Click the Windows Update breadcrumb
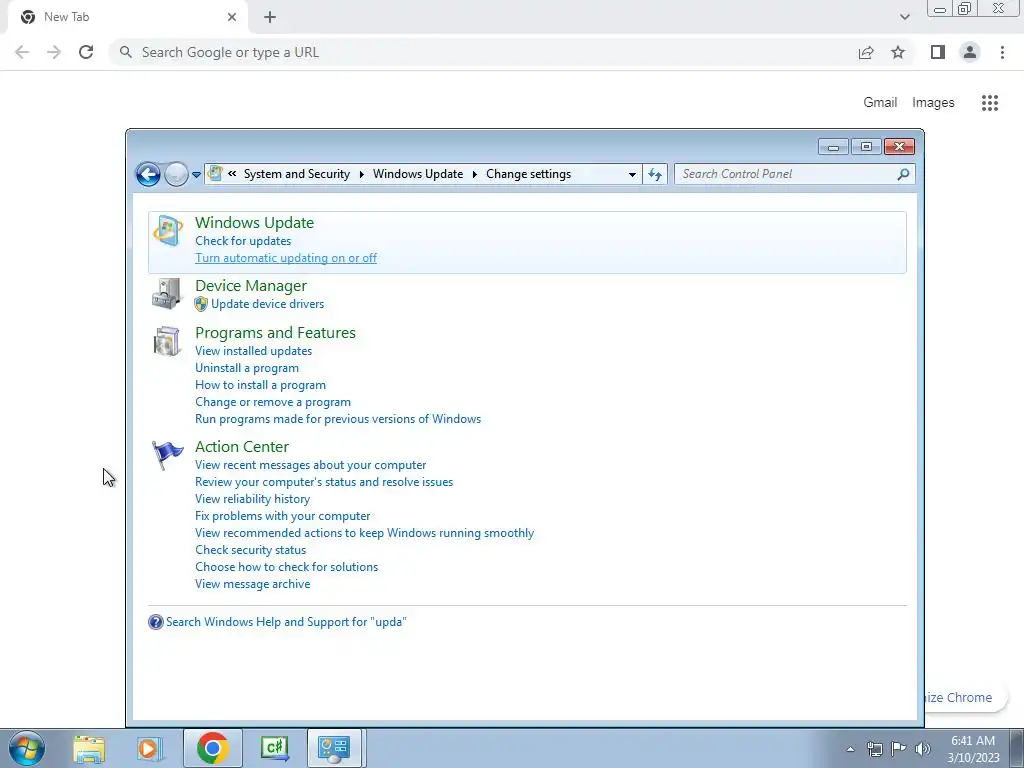1024x768 pixels. coord(418,174)
